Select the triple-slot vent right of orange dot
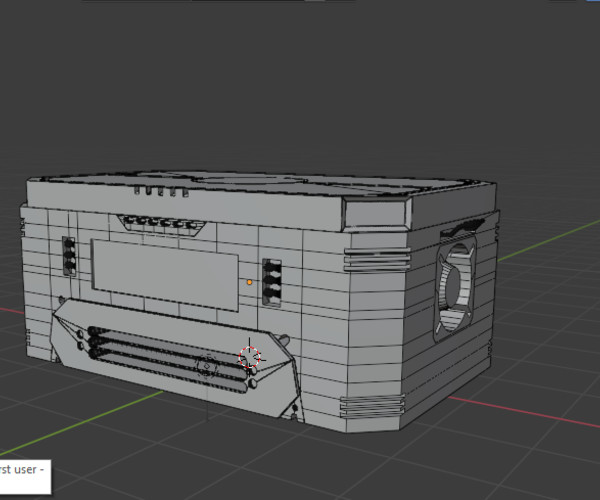This screenshot has width=600, height=500. point(272,283)
